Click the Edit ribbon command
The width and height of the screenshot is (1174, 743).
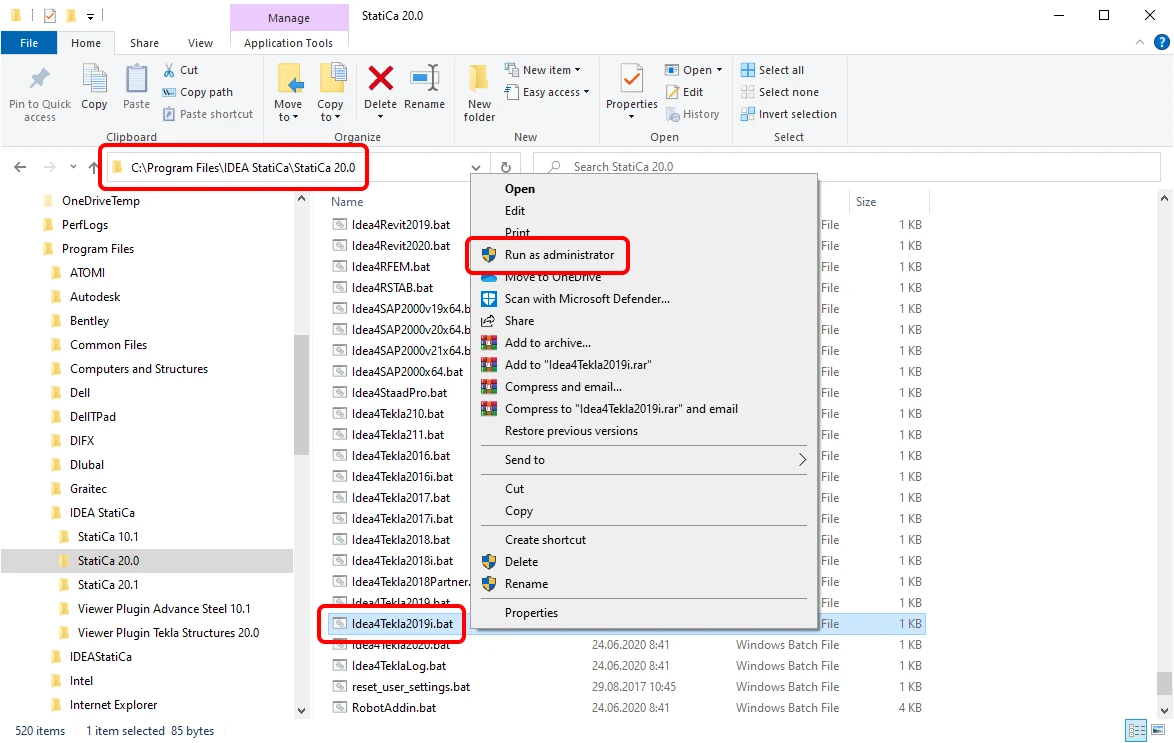click(684, 92)
